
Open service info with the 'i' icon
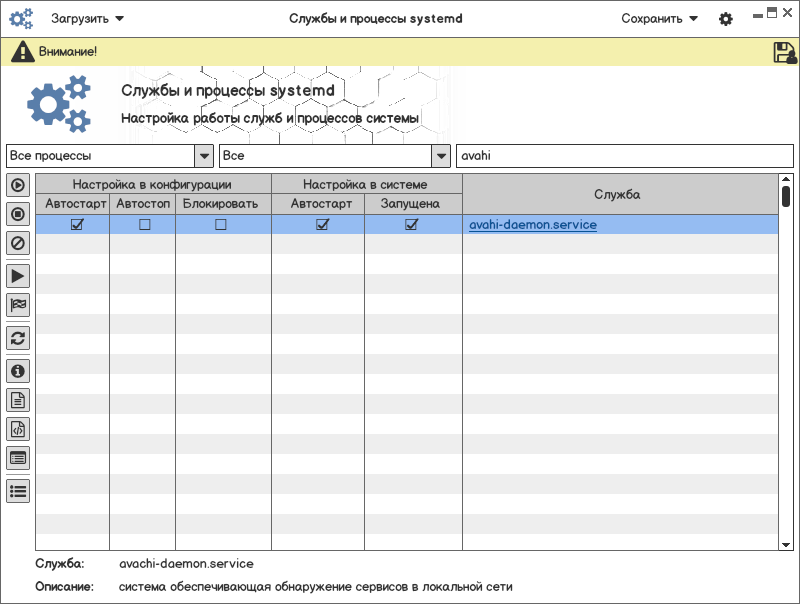(x=18, y=371)
